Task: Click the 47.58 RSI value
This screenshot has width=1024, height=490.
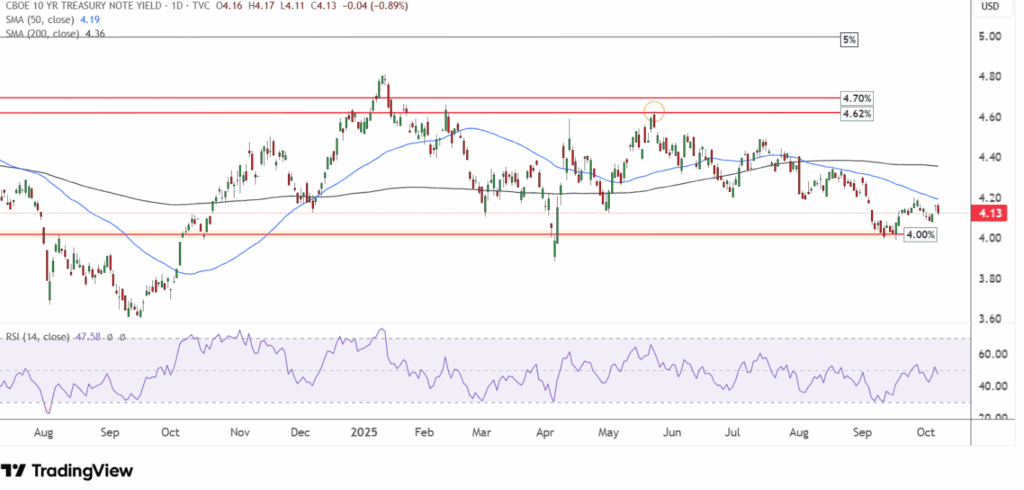Action: (88, 338)
